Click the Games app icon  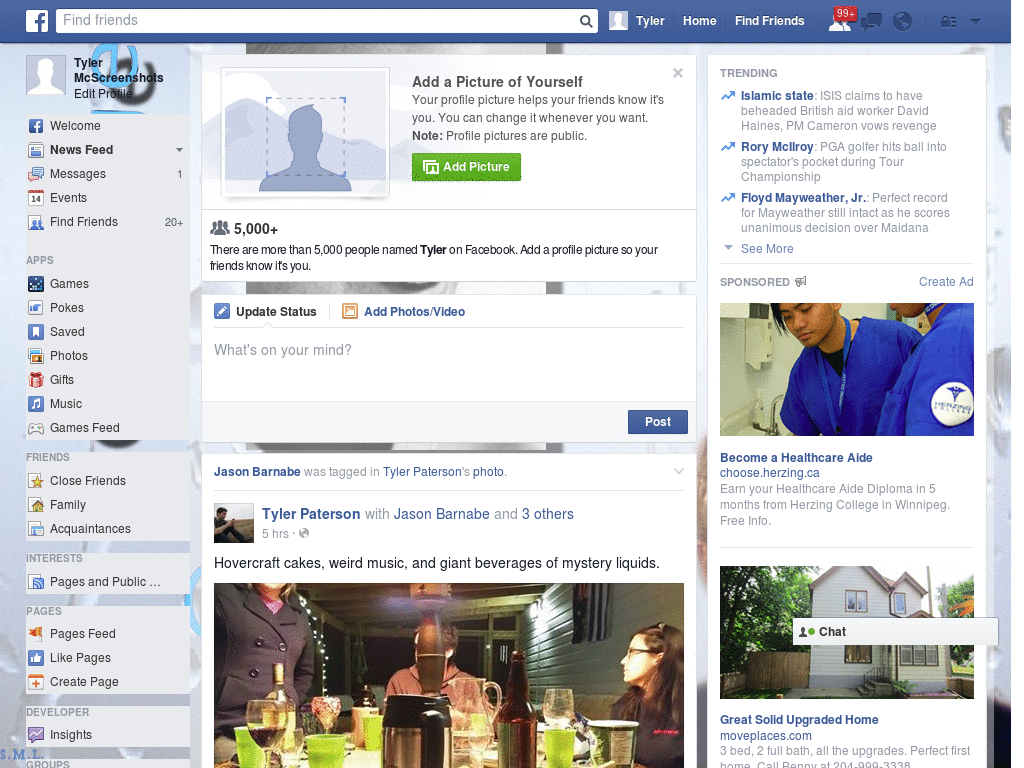tap(36, 284)
